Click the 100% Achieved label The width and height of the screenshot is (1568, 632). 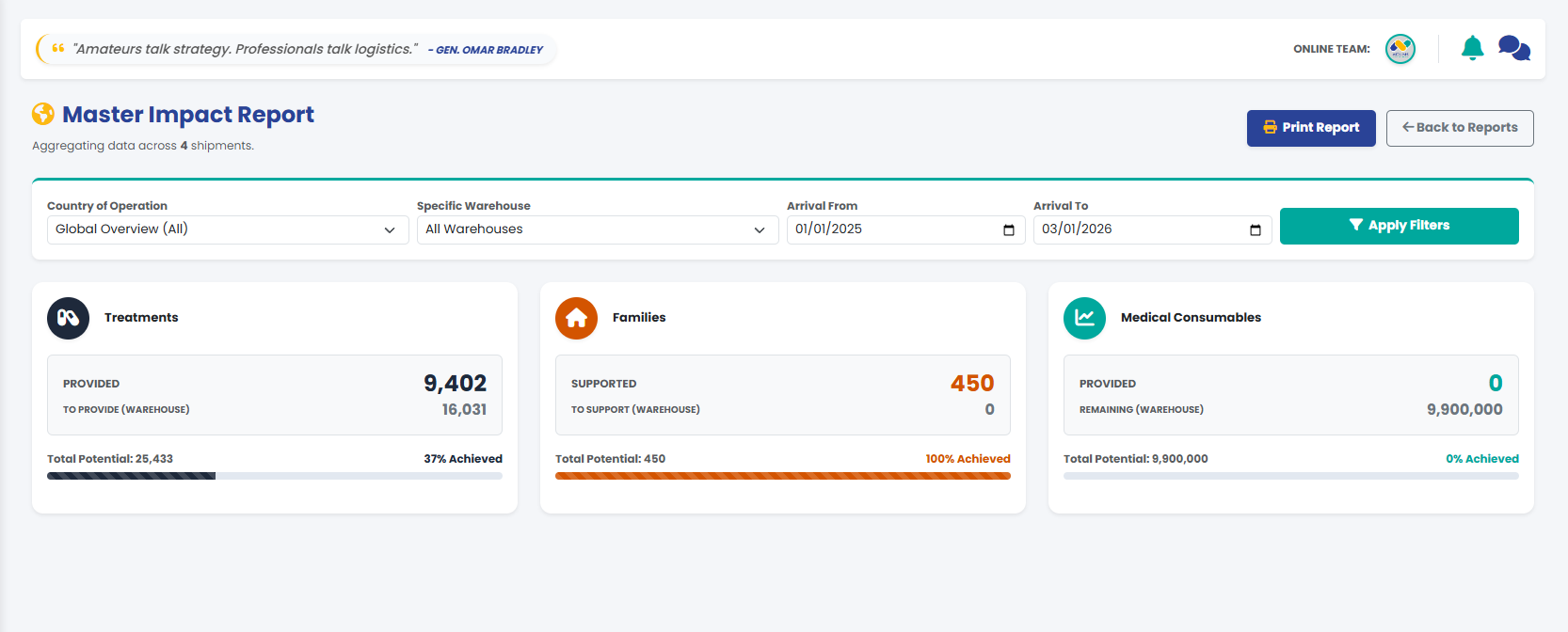pyautogui.click(x=968, y=459)
